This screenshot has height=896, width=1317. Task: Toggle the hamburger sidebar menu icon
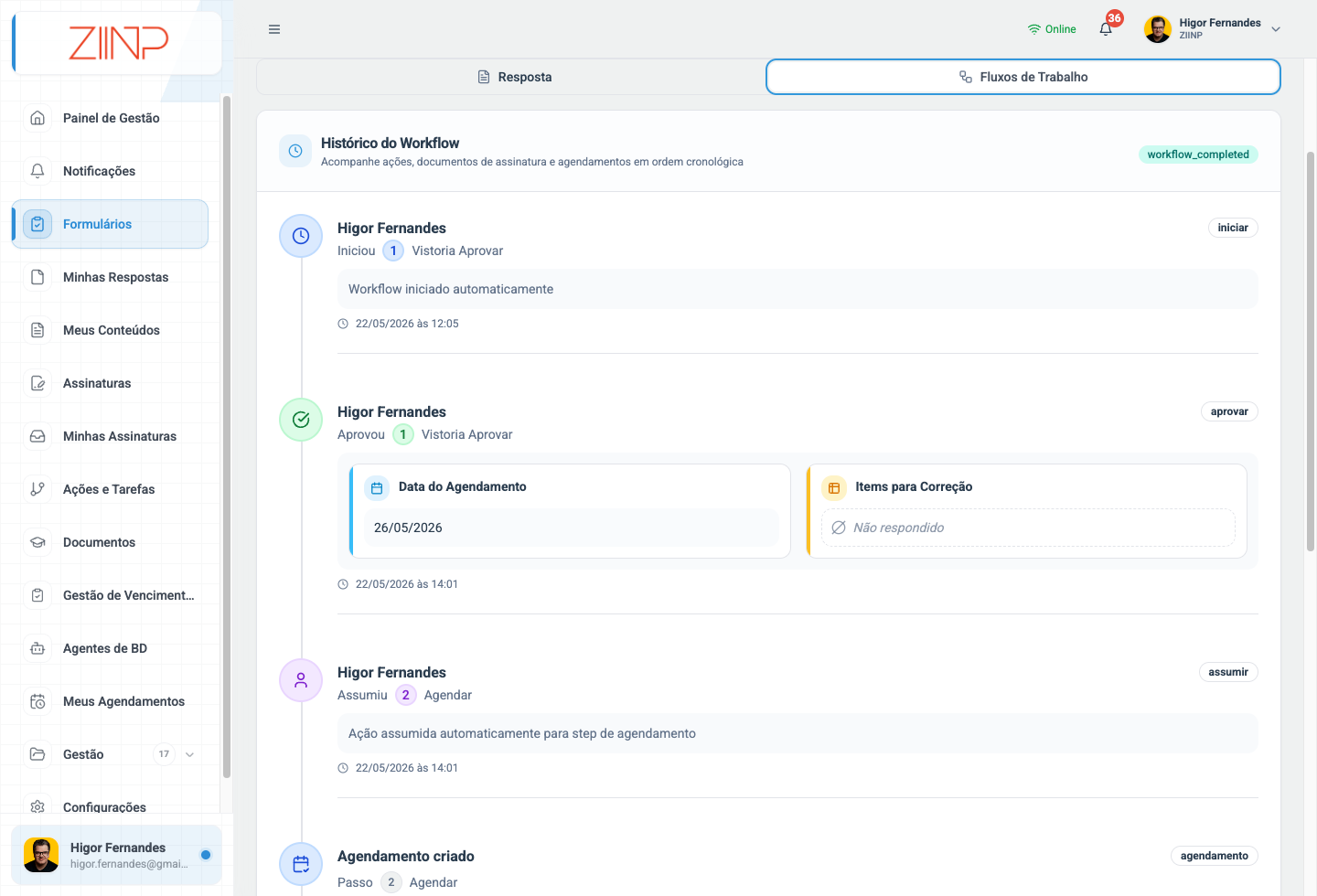(274, 29)
